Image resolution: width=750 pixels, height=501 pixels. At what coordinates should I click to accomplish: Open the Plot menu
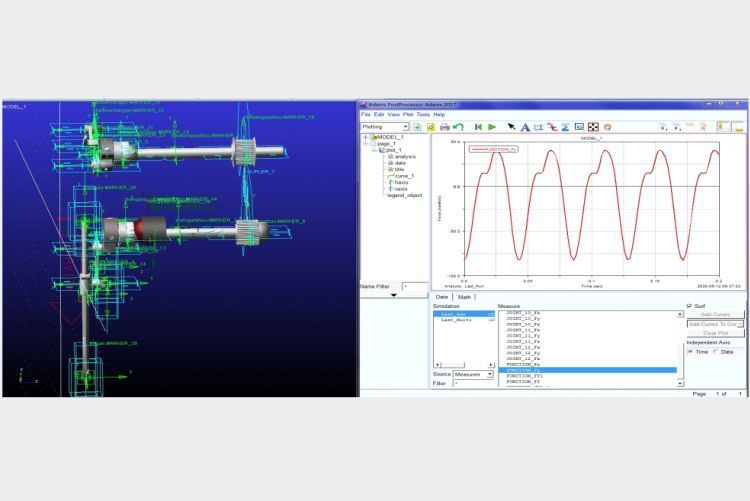[x=408, y=115]
